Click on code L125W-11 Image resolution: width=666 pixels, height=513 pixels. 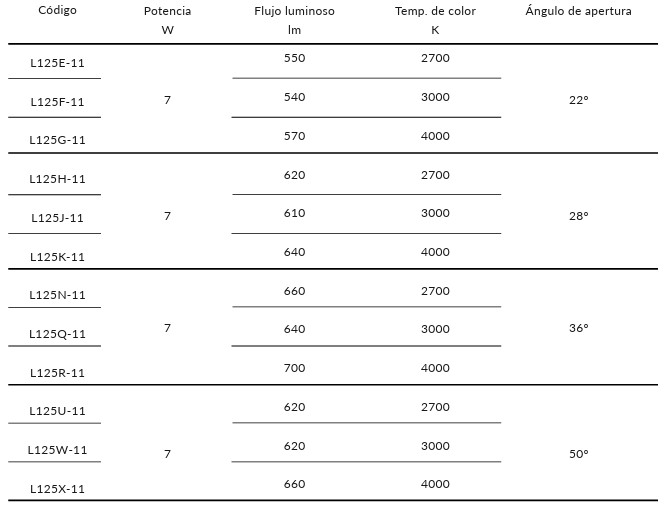58,450
